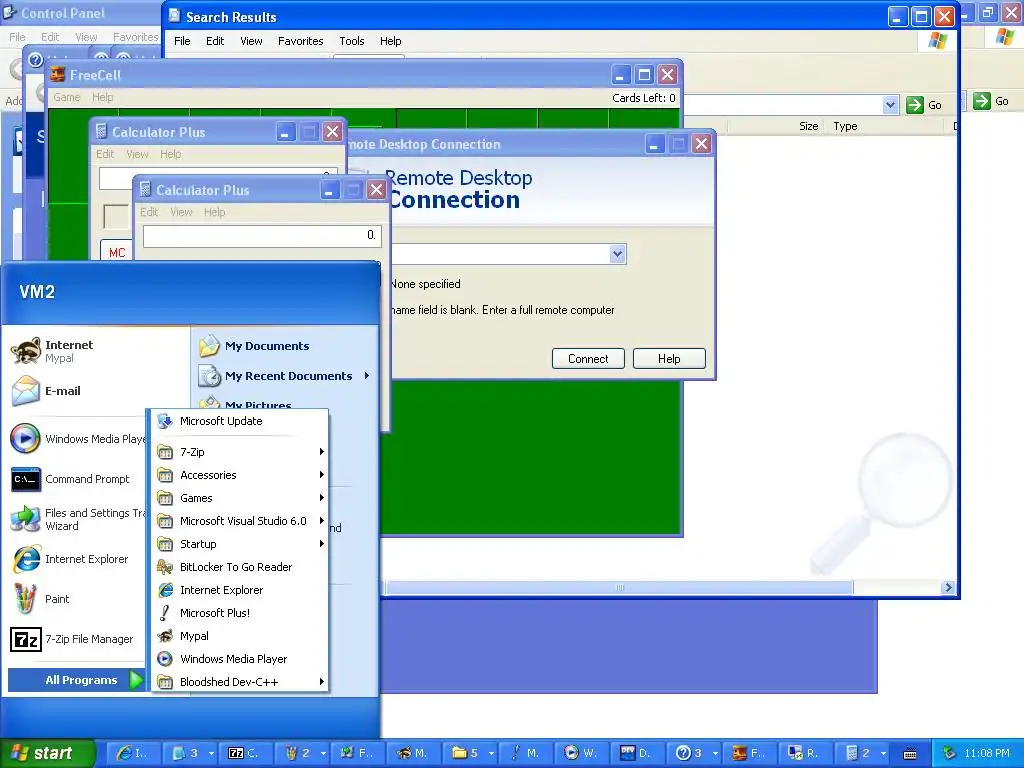The image size is (1024, 768).
Task: Expand Microsoft Visual Studio 6.0 submenu
Action: (239, 520)
